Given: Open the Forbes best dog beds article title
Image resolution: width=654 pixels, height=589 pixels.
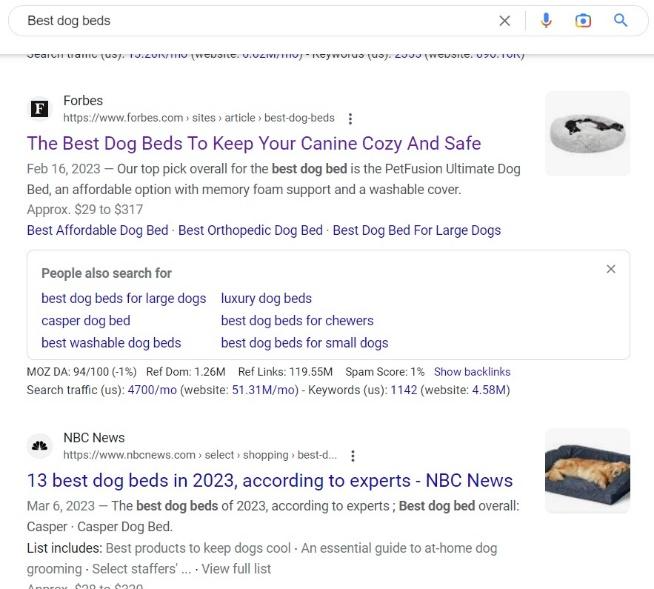Looking at the screenshot, I should coord(254,143).
